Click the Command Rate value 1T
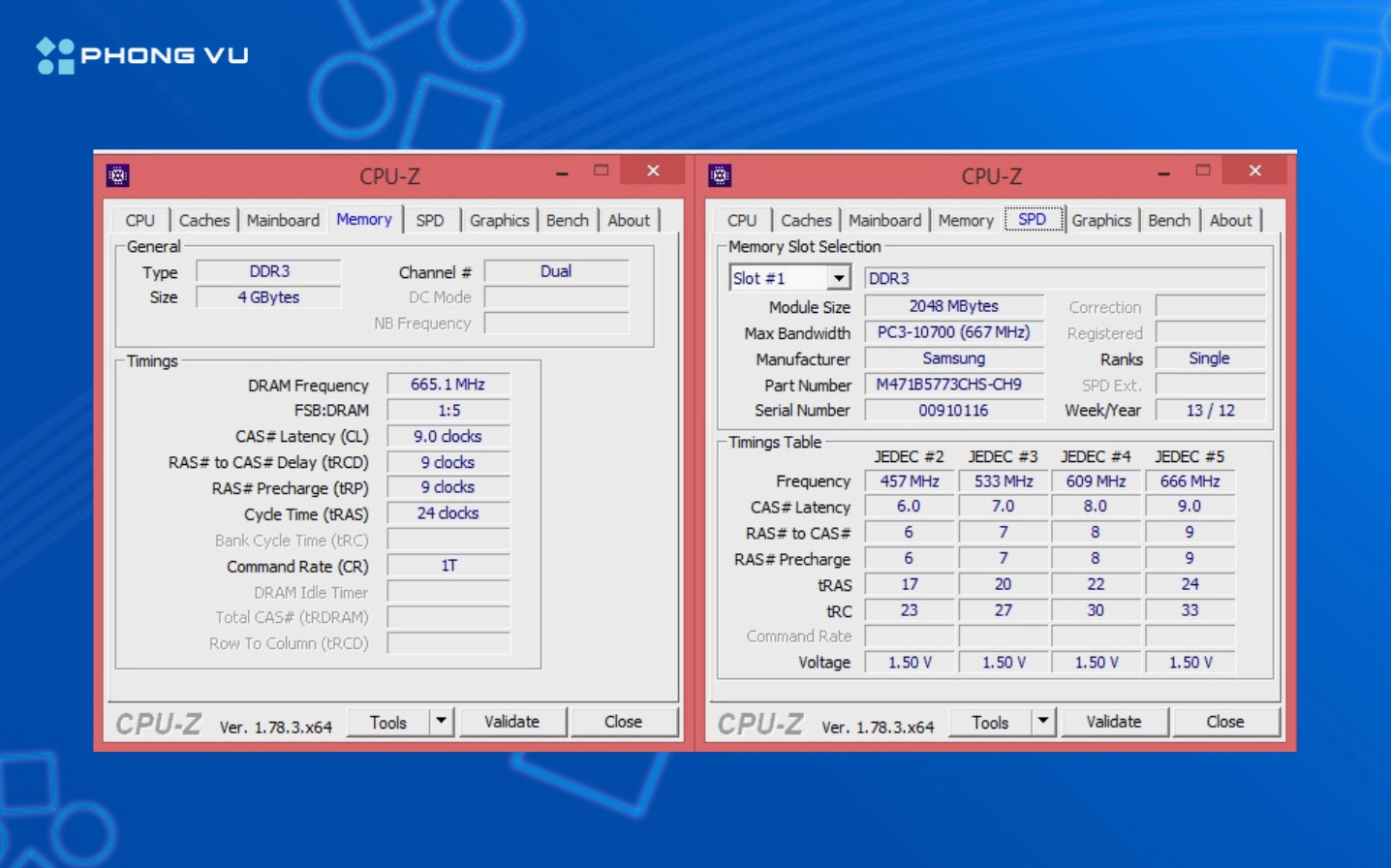The image size is (1391, 868). [x=448, y=566]
